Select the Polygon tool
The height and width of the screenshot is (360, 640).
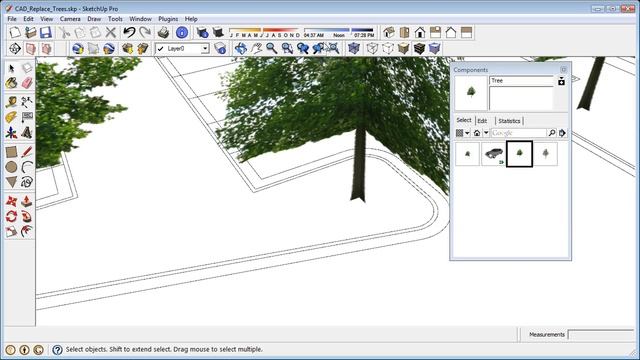[11, 182]
